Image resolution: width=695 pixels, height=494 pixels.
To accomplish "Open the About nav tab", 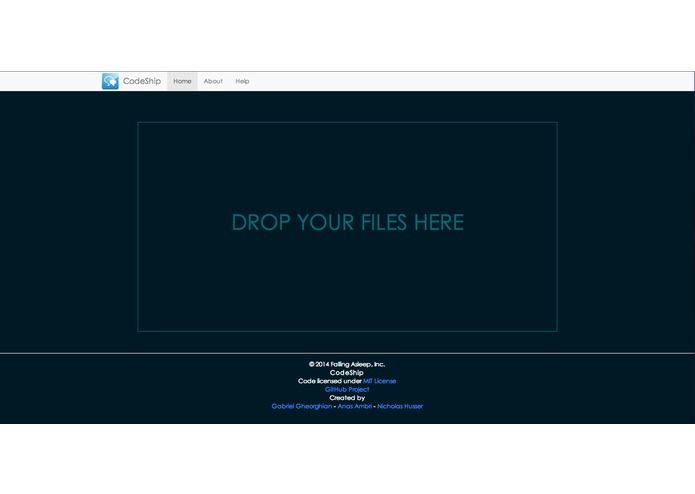I will click(213, 81).
